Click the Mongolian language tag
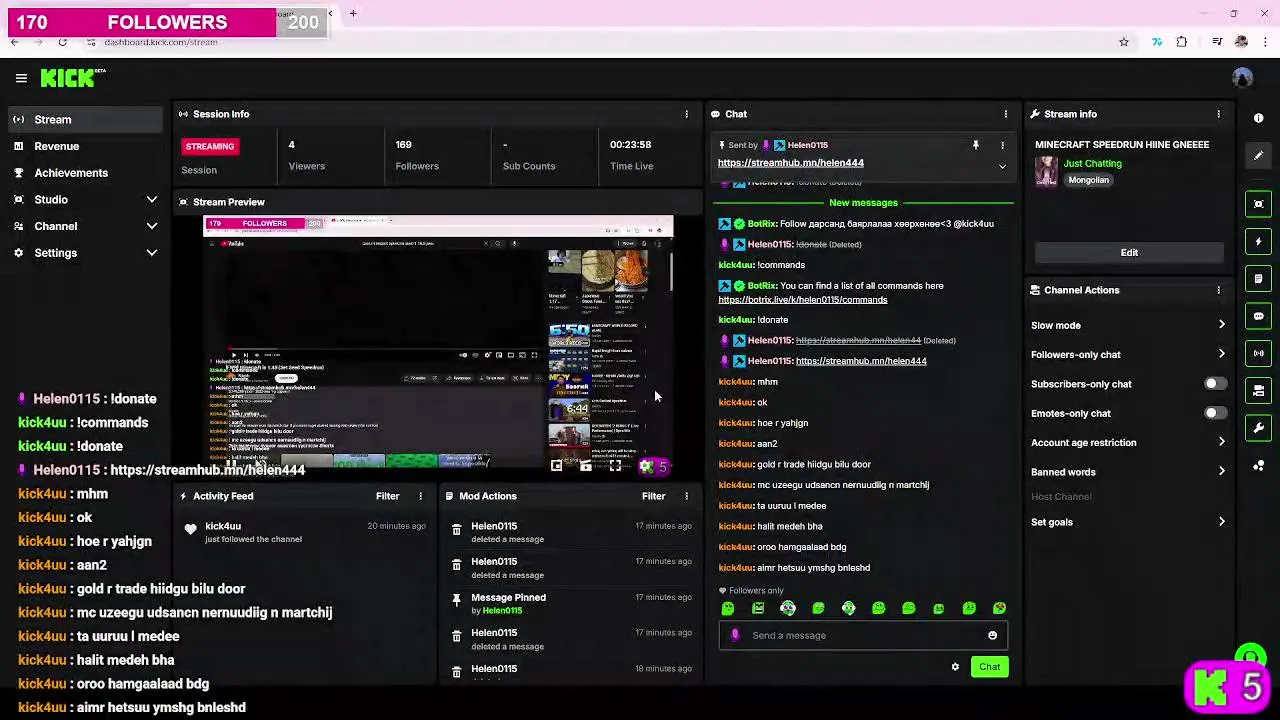The width and height of the screenshot is (1280, 720). (1088, 180)
